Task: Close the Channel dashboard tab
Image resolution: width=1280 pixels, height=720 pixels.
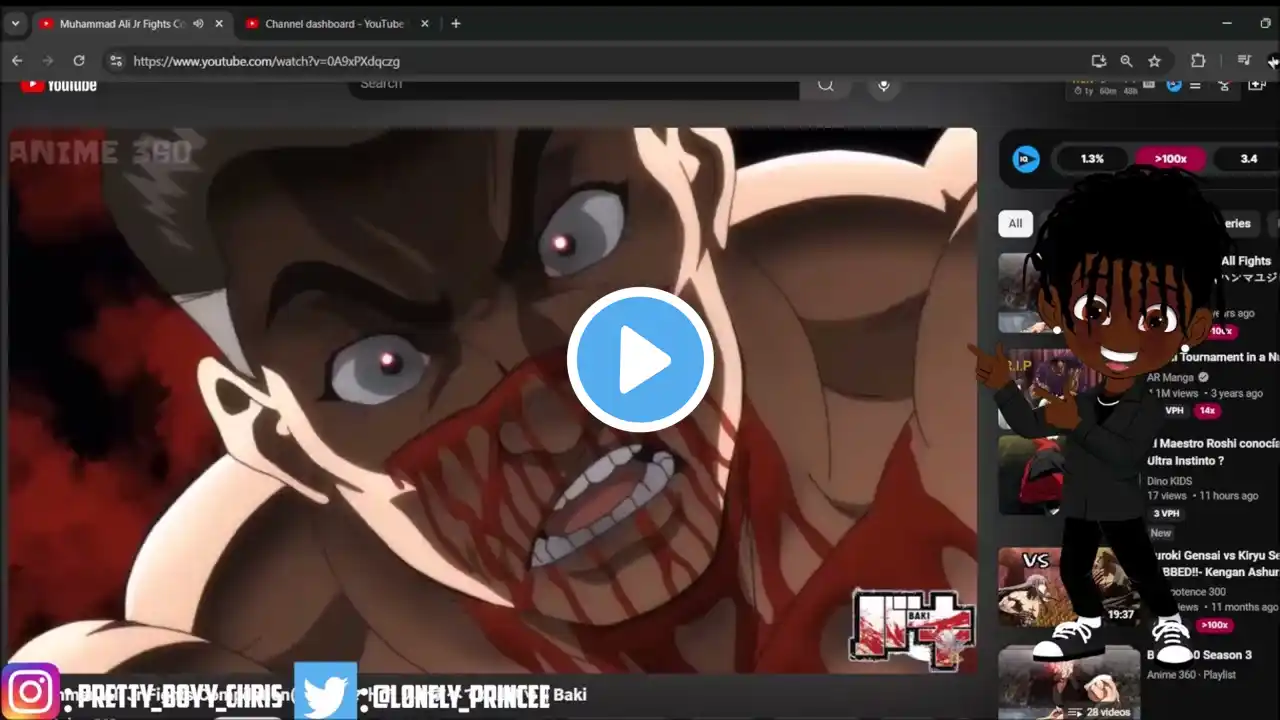Action: (425, 23)
